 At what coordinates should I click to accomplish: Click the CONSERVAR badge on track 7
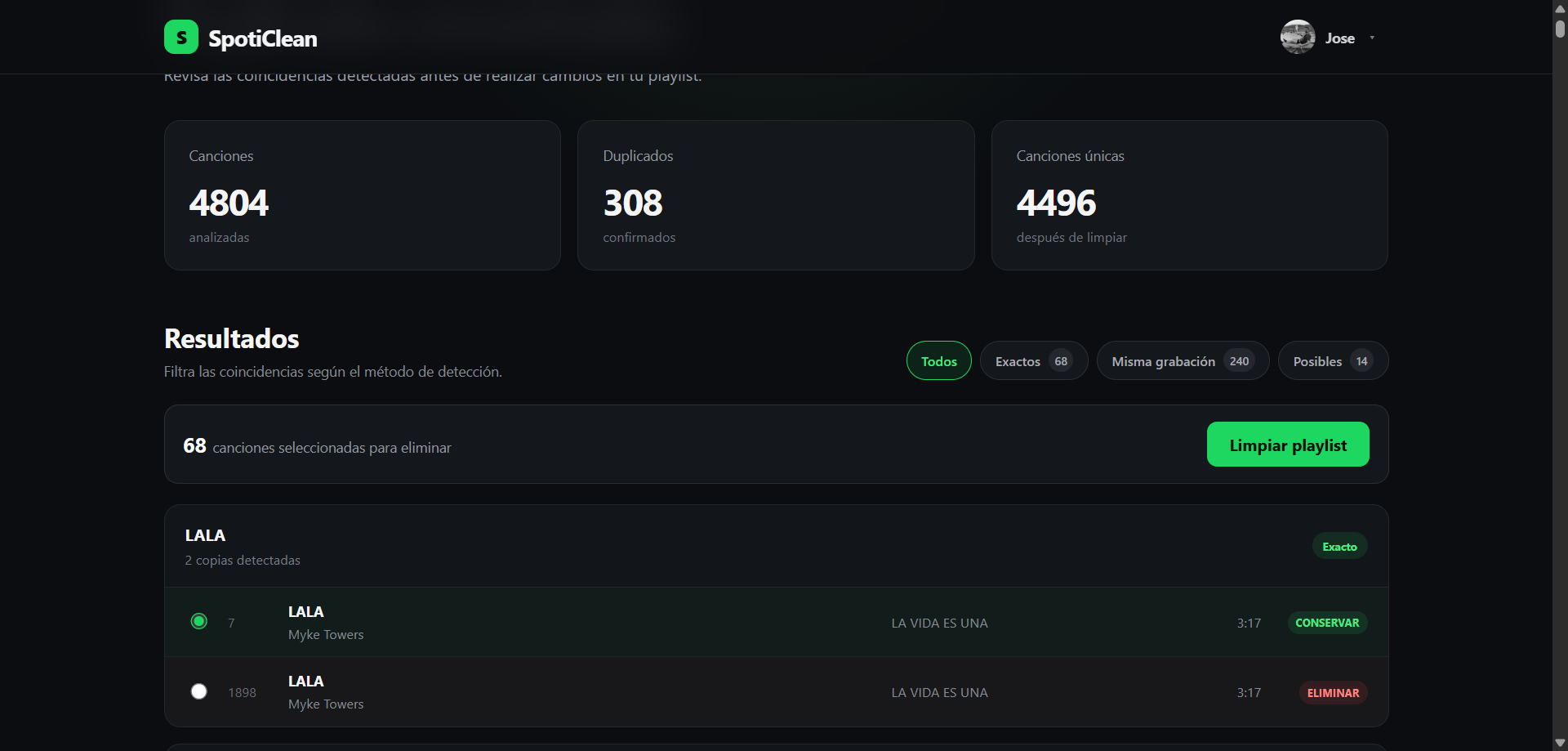(1327, 623)
